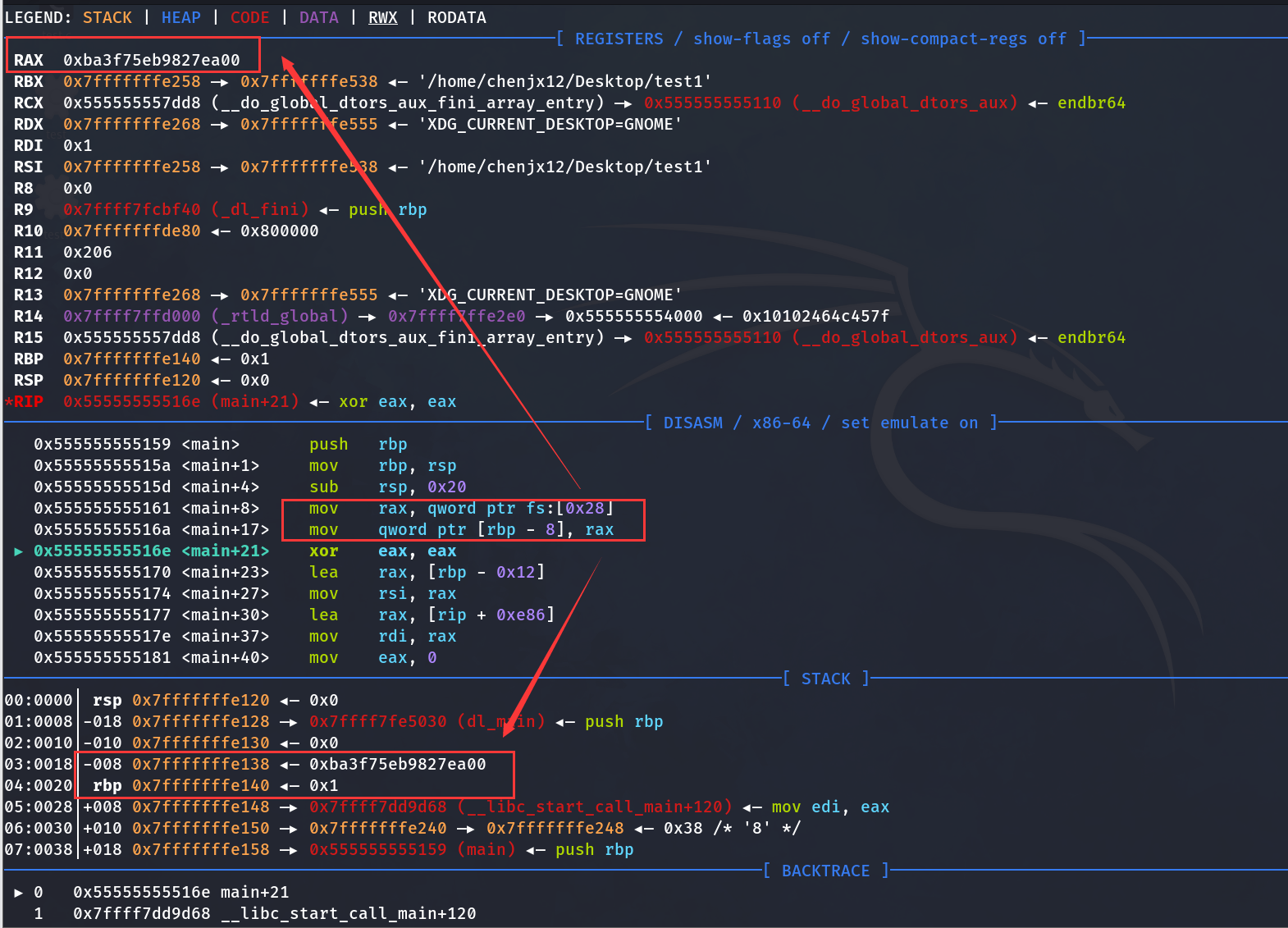This screenshot has height=928, width=1288.
Task: Select stack address 0x7fffffffe128
Action: (201, 721)
